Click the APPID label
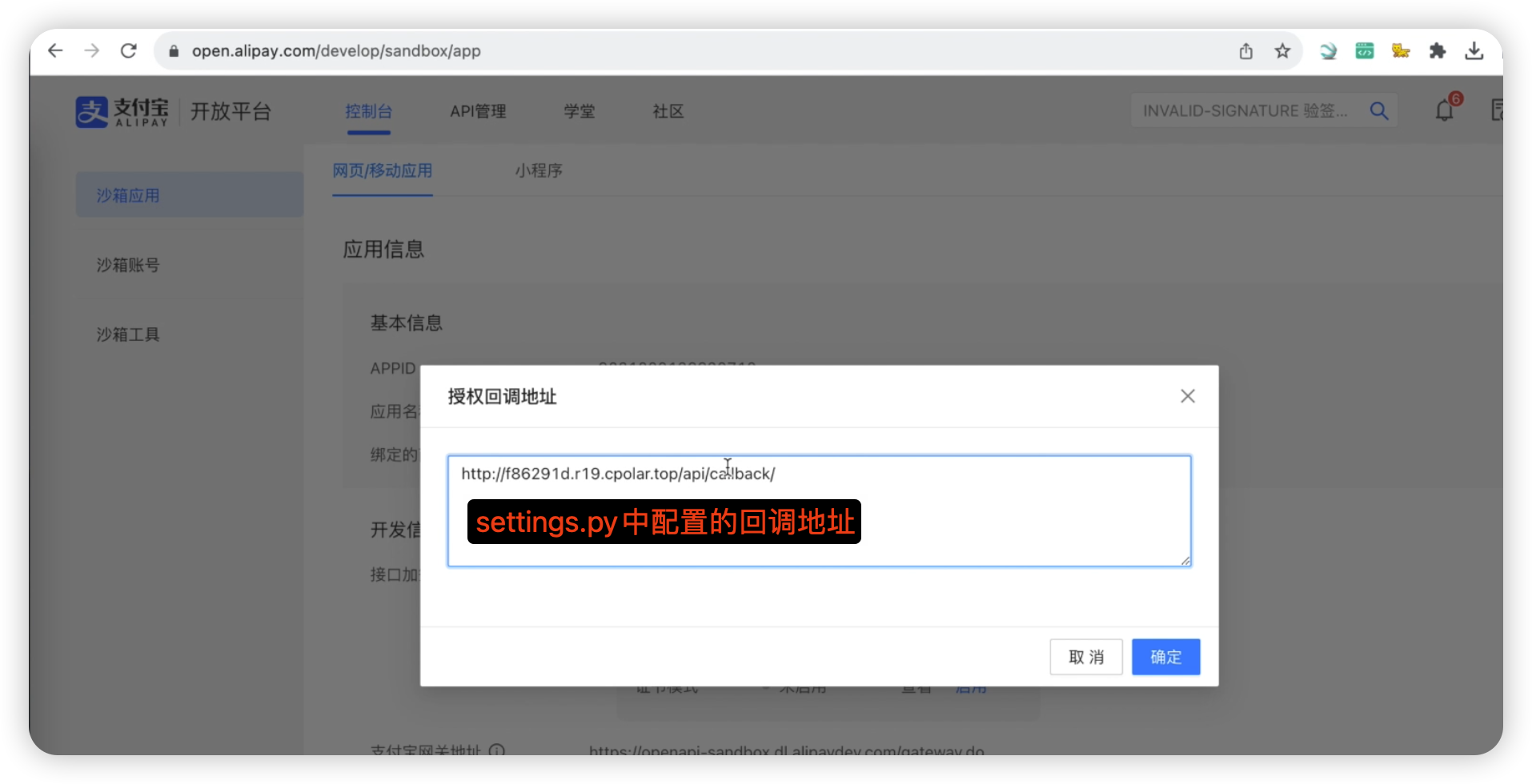 click(393, 368)
